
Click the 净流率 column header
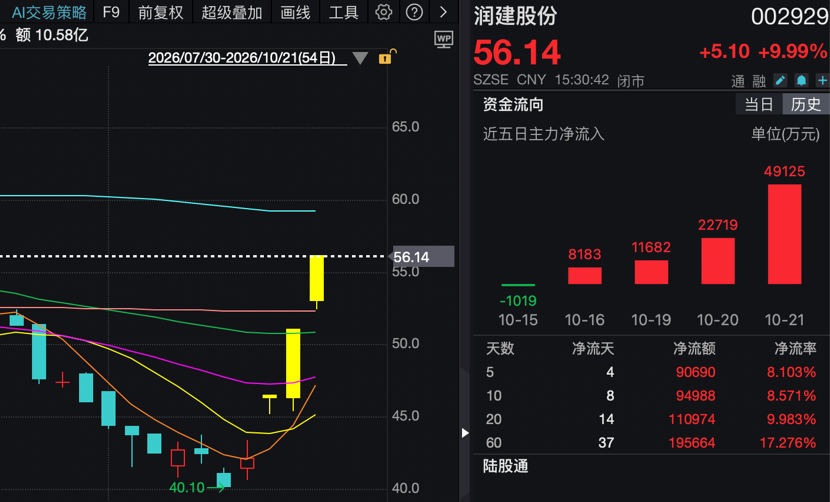click(x=795, y=348)
